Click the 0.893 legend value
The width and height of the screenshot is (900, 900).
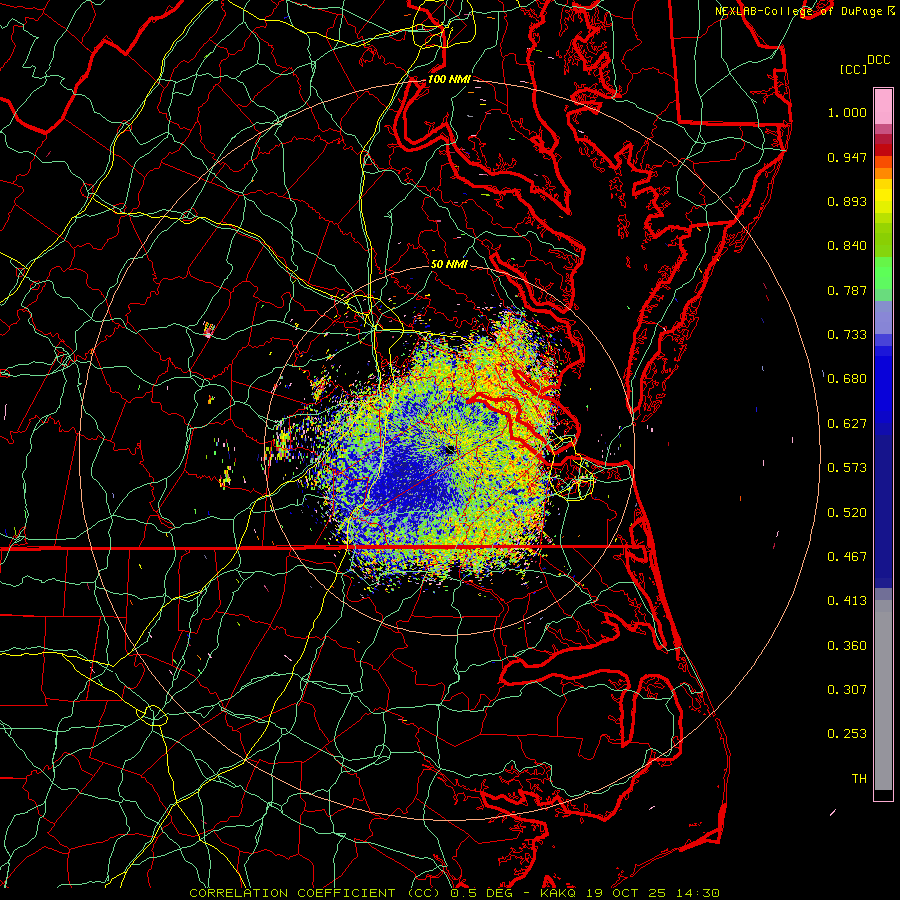coord(847,201)
